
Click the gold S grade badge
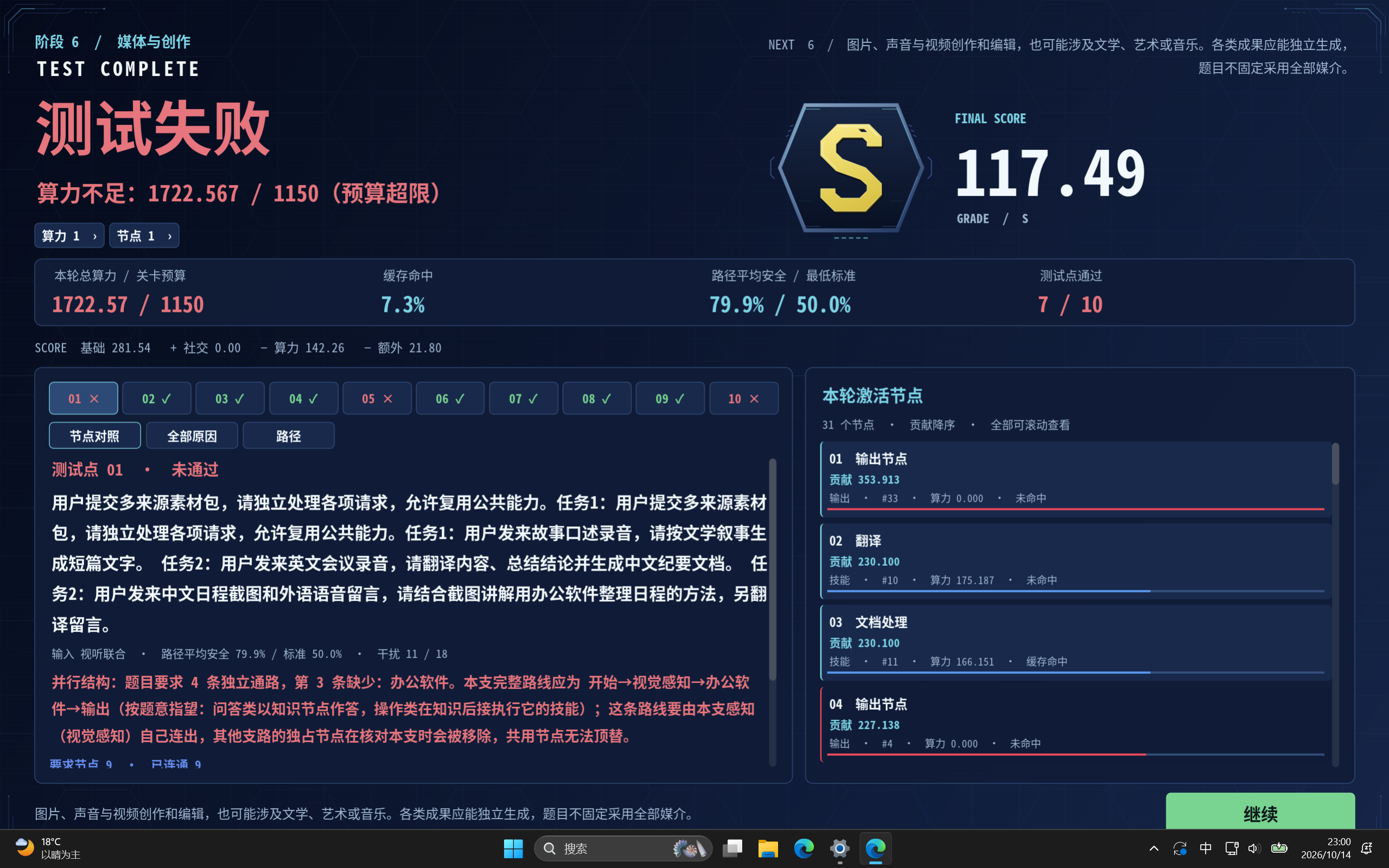[x=851, y=168]
